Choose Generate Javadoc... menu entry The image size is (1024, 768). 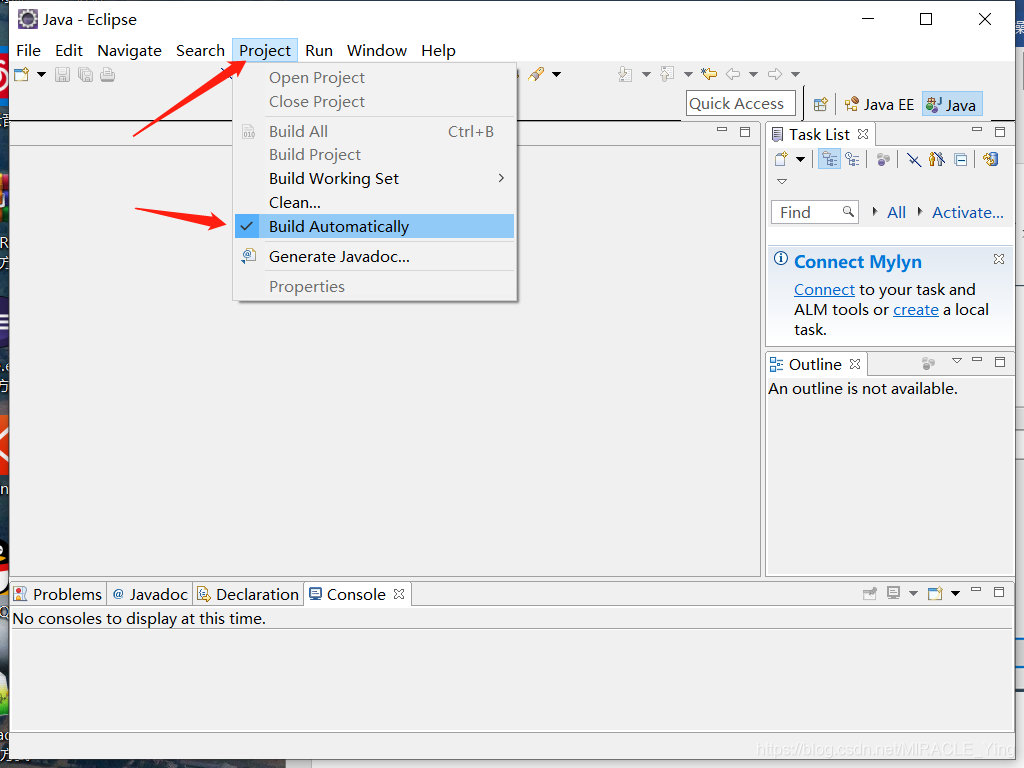(x=374, y=257)
